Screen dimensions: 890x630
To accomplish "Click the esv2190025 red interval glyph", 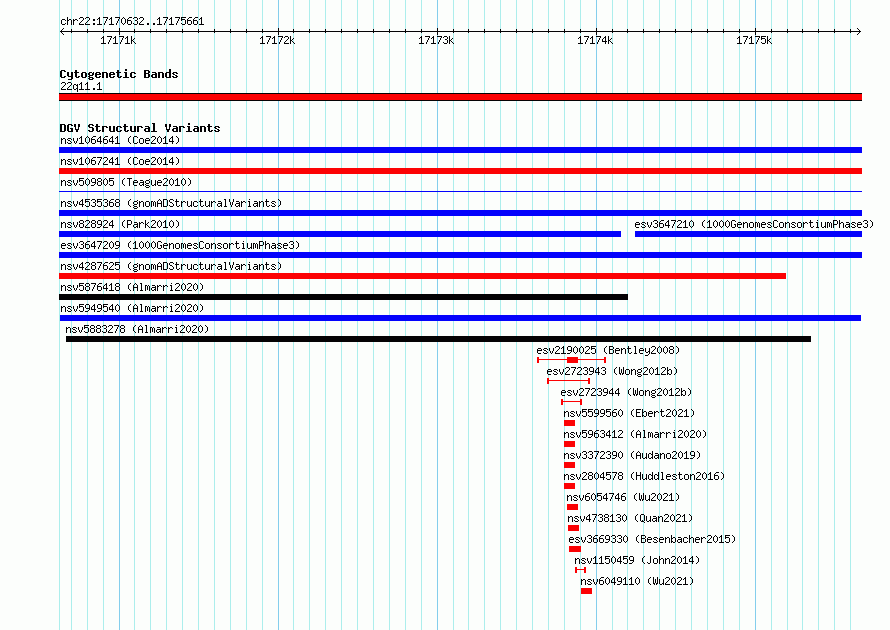I will coord(572,360).
